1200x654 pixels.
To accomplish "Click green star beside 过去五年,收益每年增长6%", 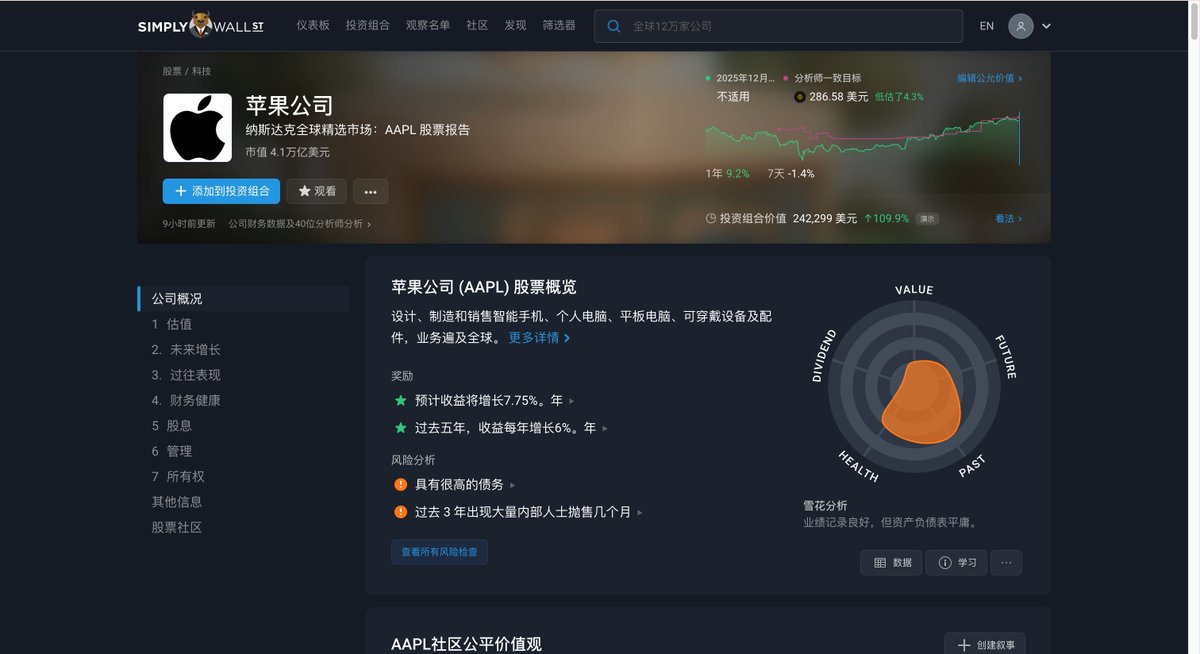I will (x=400, y=427).
